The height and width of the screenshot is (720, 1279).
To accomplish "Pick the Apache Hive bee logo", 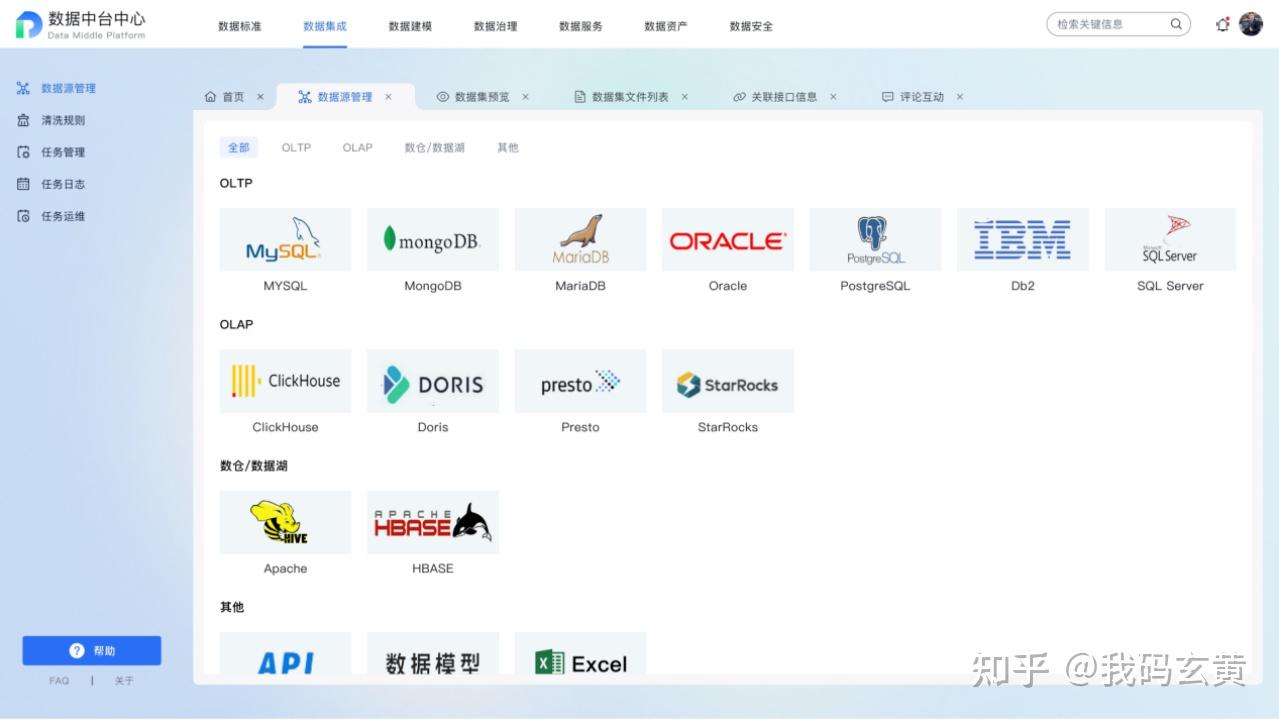I will point(285,522).
